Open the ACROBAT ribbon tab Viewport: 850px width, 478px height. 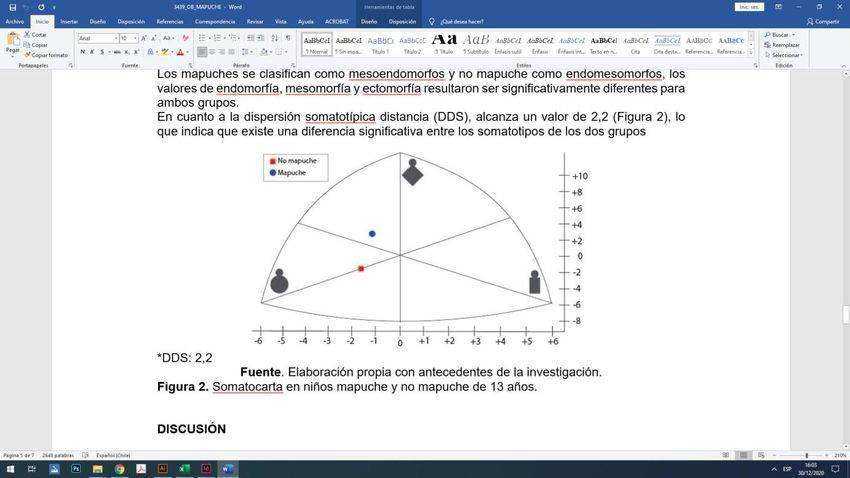point(337,22)
